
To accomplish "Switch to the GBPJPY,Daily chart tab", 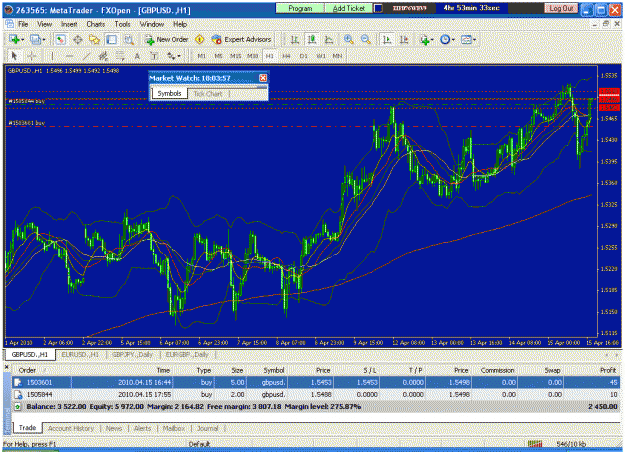I will [133, 354].
